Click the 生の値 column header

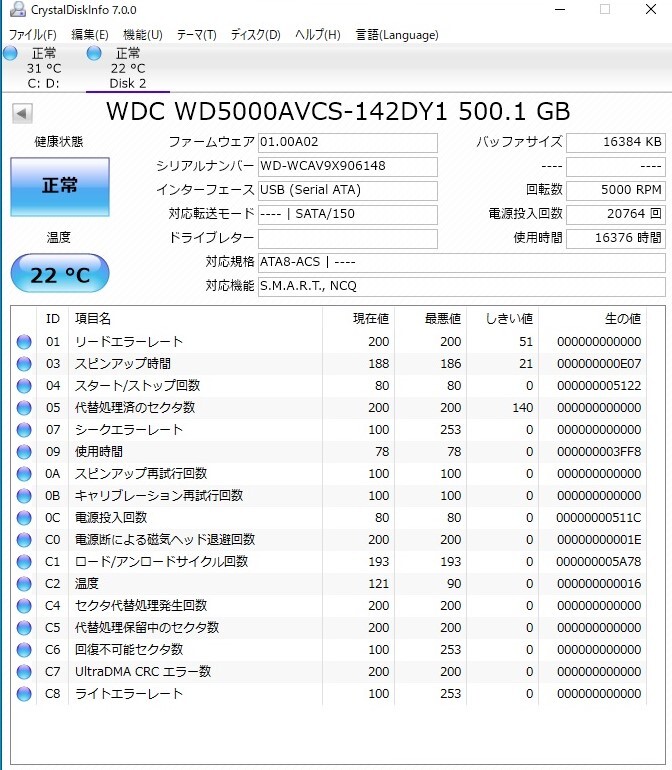pos(592,319)
